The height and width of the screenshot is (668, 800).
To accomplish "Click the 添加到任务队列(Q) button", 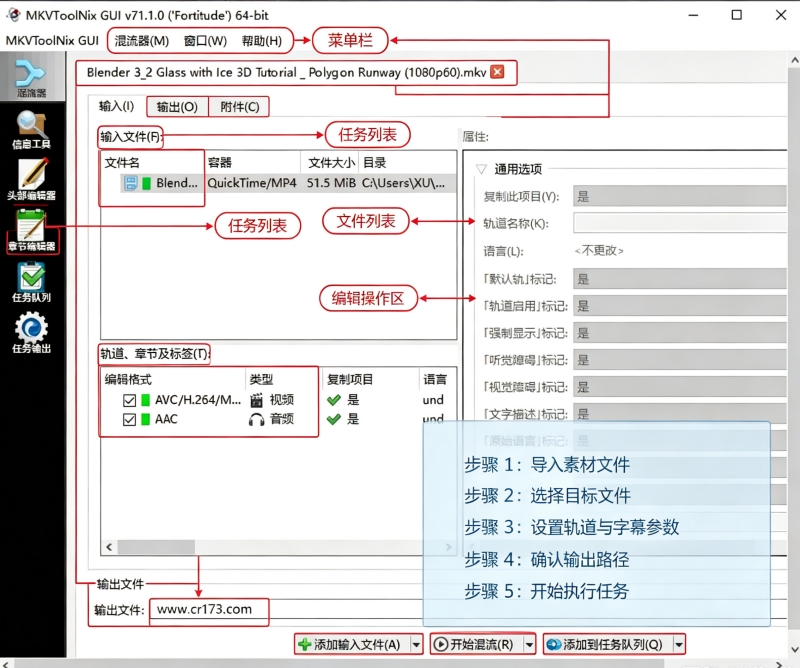I will (608, 645).
